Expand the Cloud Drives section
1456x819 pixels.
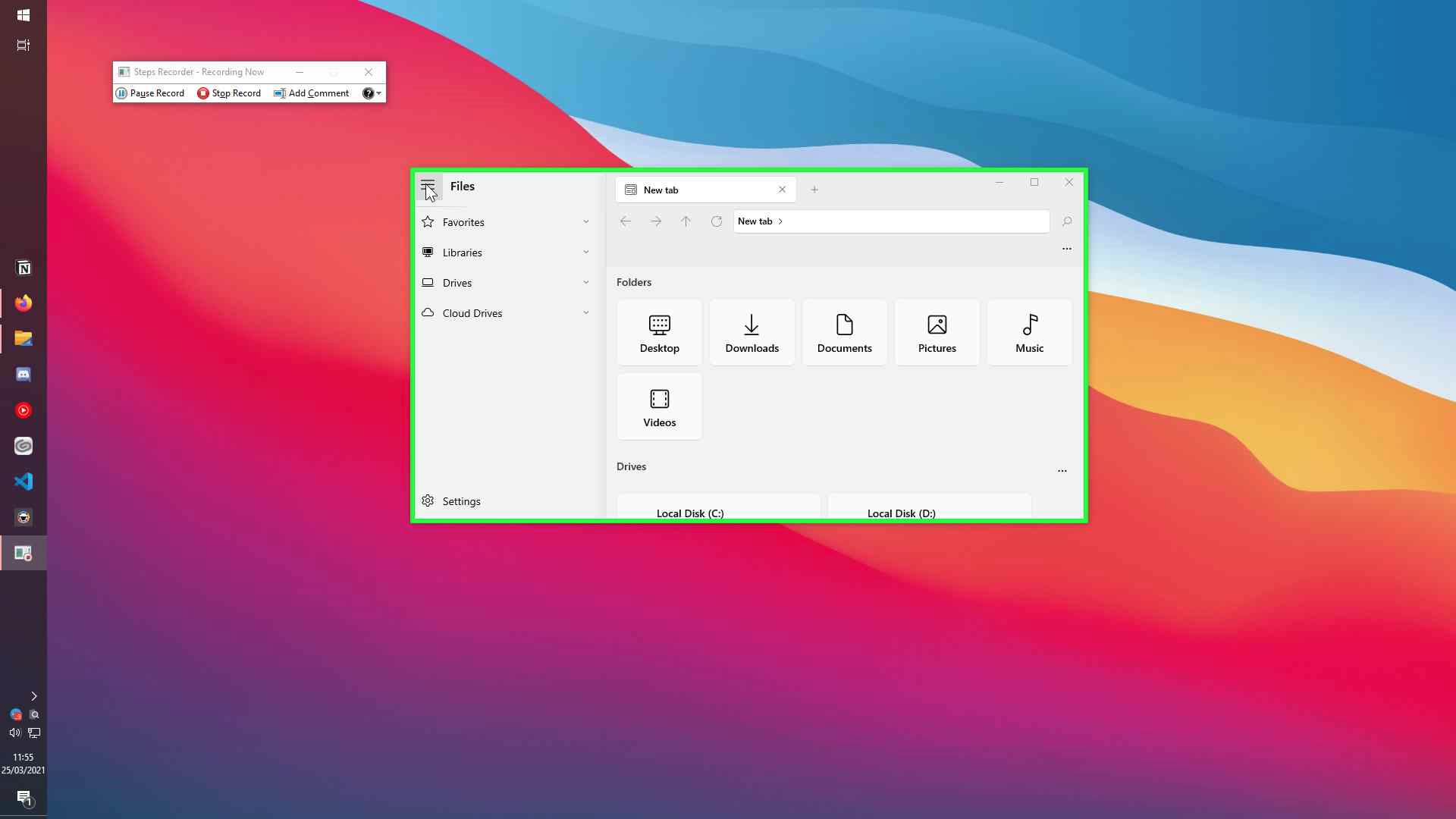[585, 312]
